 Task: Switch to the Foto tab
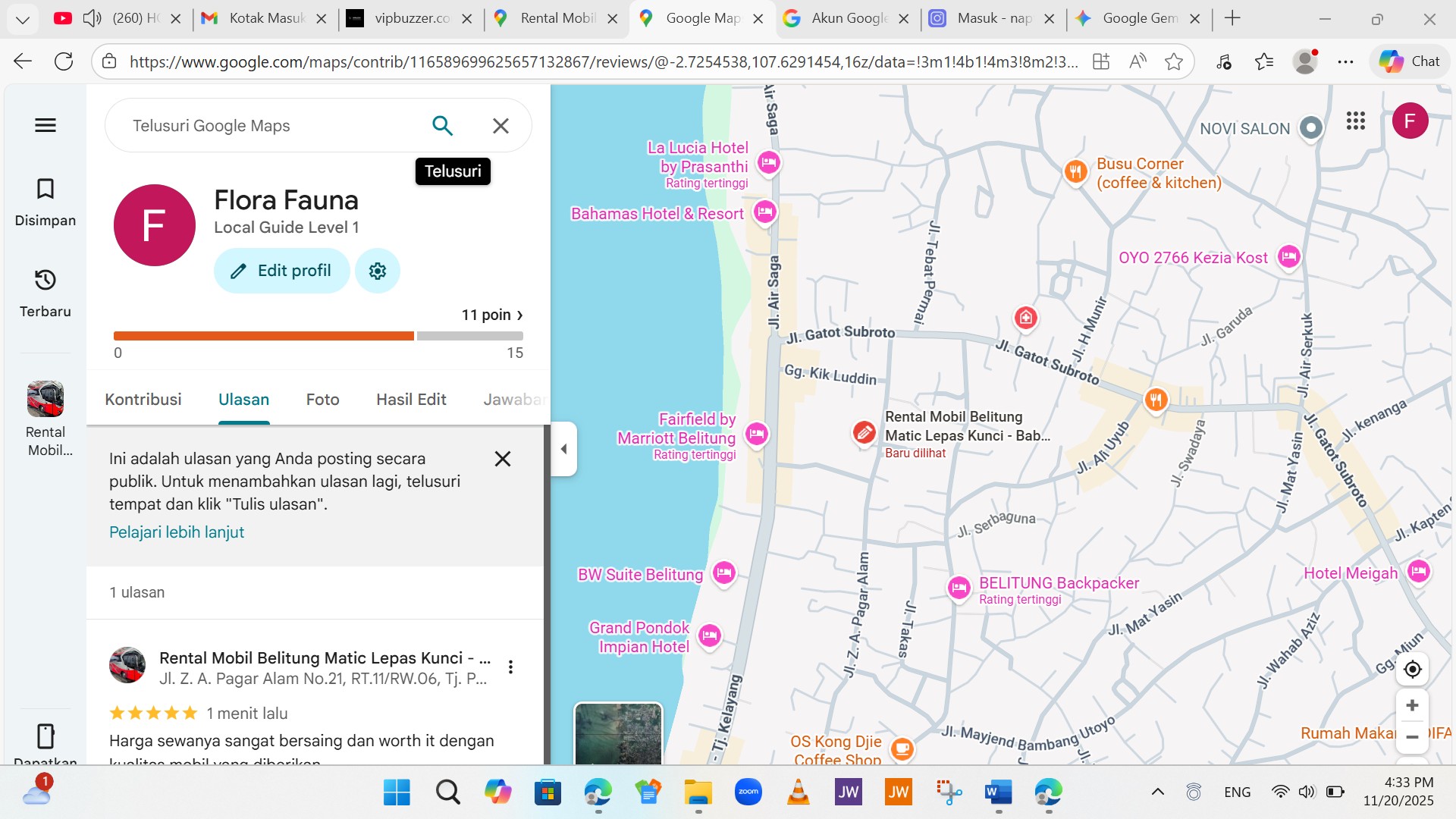click(x=322, y=400)
